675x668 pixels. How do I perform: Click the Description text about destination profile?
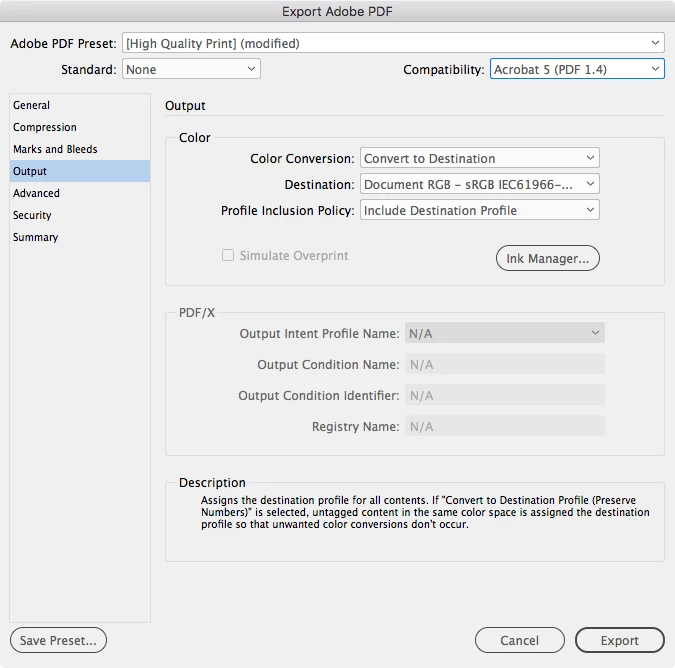[x=425, y=512]
